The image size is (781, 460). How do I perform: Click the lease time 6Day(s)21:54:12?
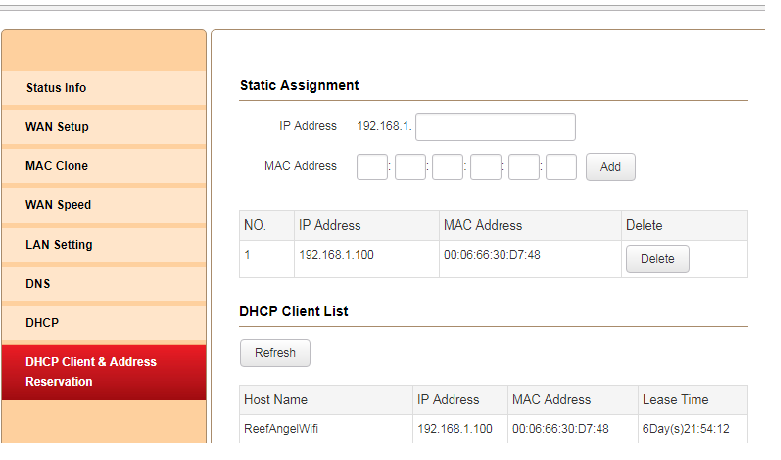point(686,429)
